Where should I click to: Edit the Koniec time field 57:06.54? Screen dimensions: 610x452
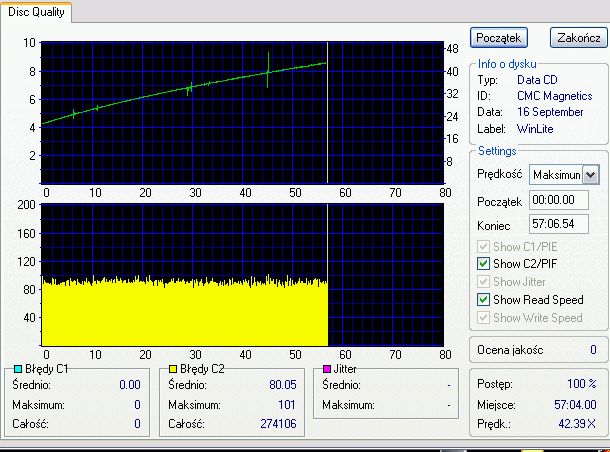[559, 224]
